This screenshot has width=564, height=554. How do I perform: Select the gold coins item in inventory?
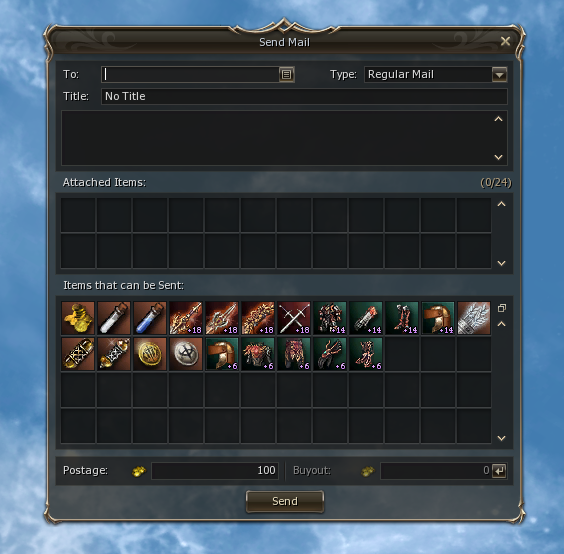pos(78,318)
